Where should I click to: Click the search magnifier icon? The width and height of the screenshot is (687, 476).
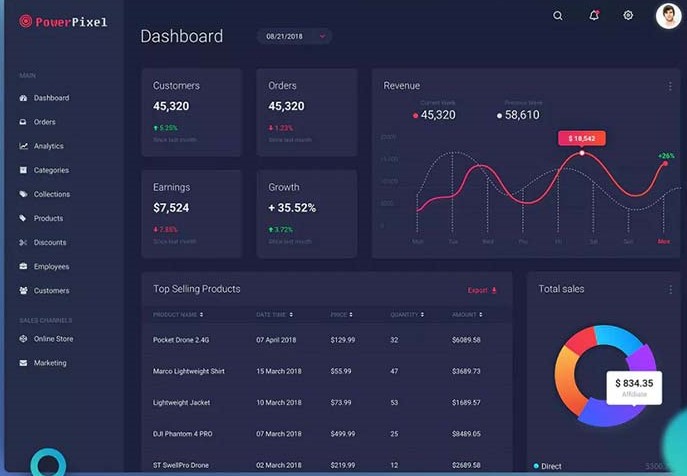558,16
